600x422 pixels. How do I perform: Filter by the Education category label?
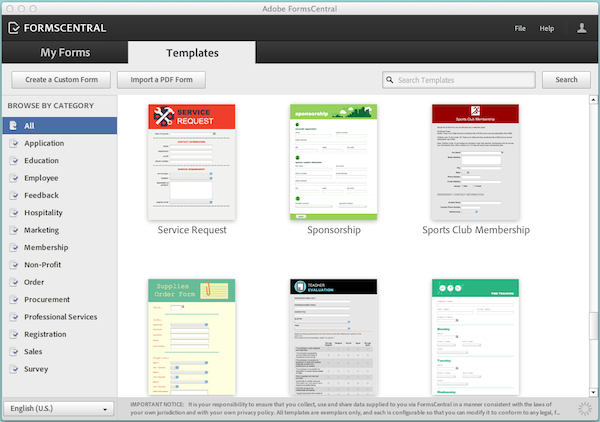pos(41,161)
